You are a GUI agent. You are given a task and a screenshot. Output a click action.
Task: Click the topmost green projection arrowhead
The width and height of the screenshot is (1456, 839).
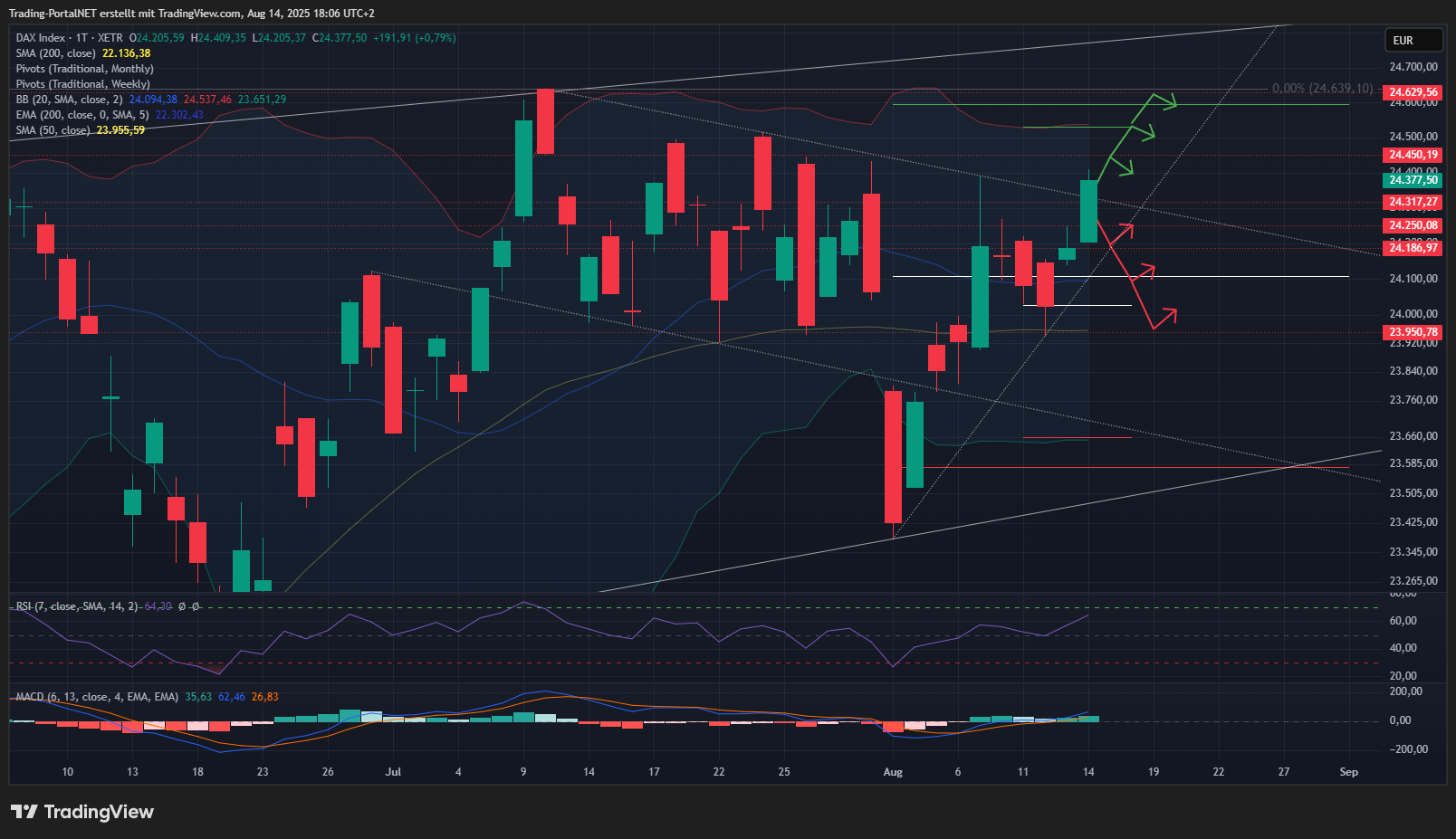tap(1167, 100)
